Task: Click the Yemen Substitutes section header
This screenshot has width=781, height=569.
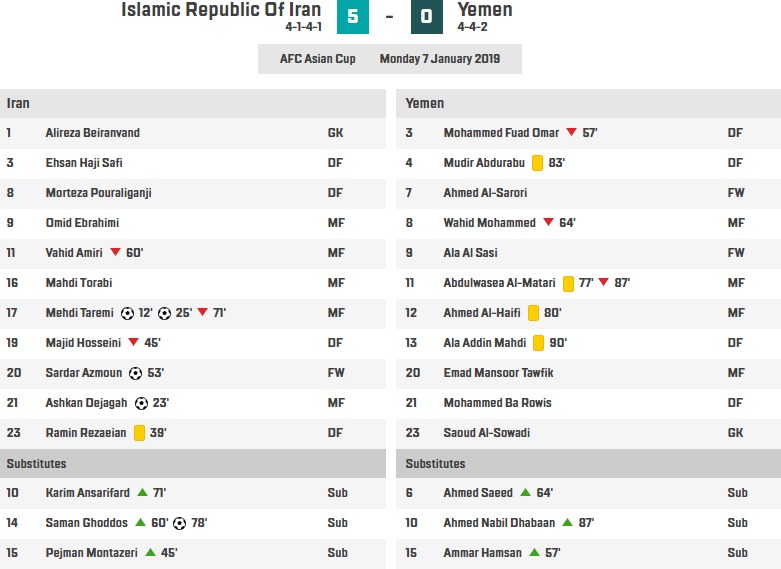Action: [x=588, y=463]
